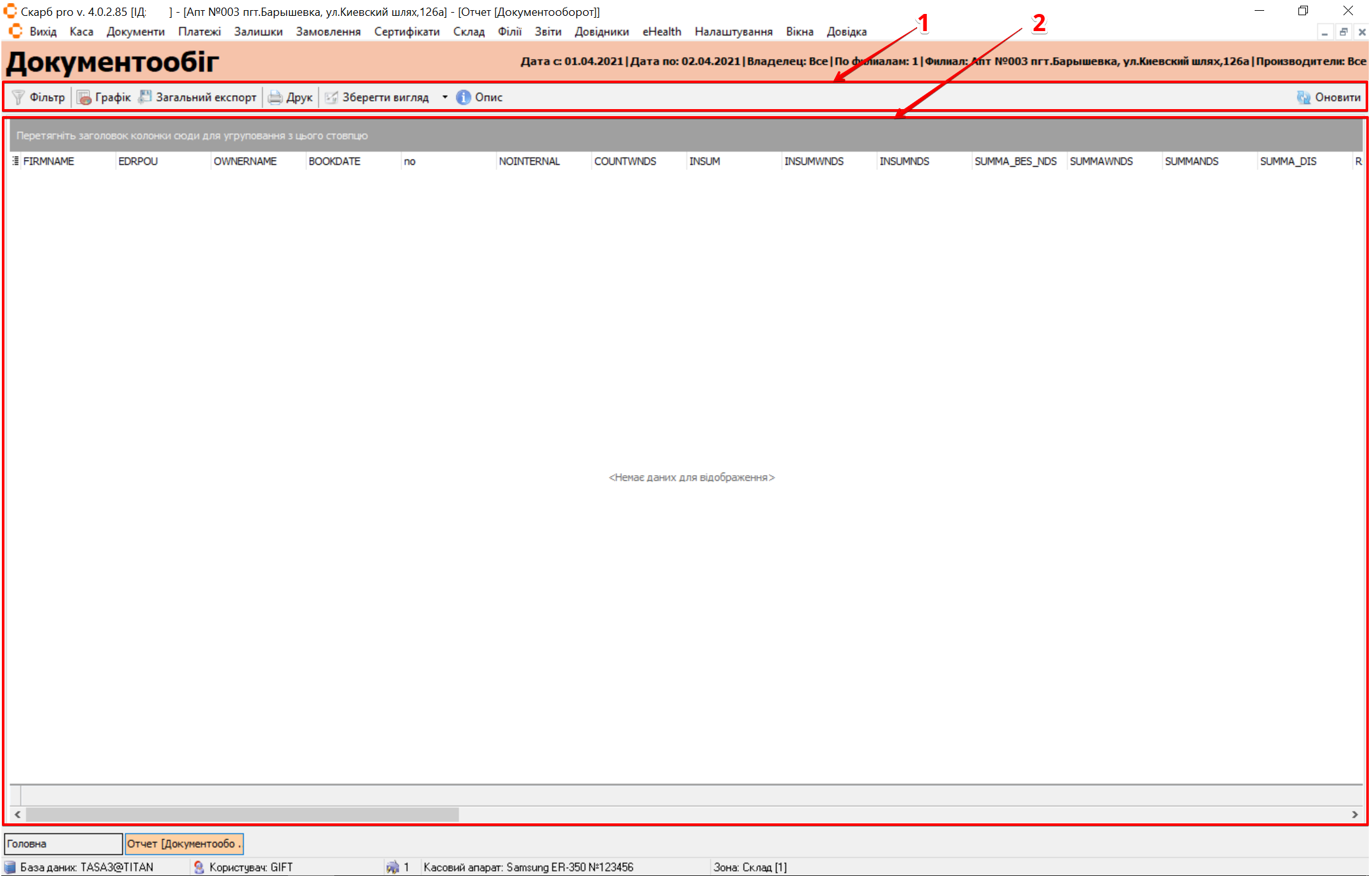Select the Отчет Документообо tab

point(184,844)
